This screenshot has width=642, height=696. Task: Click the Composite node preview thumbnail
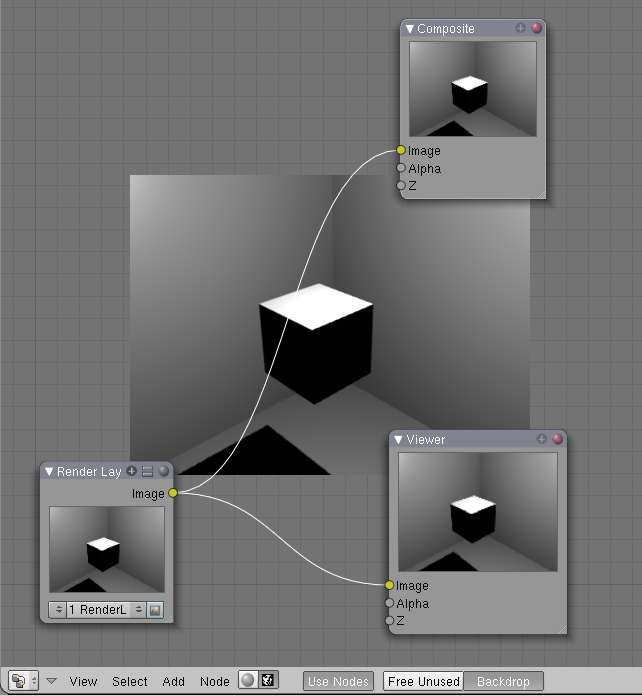click(x=473, y=89)
